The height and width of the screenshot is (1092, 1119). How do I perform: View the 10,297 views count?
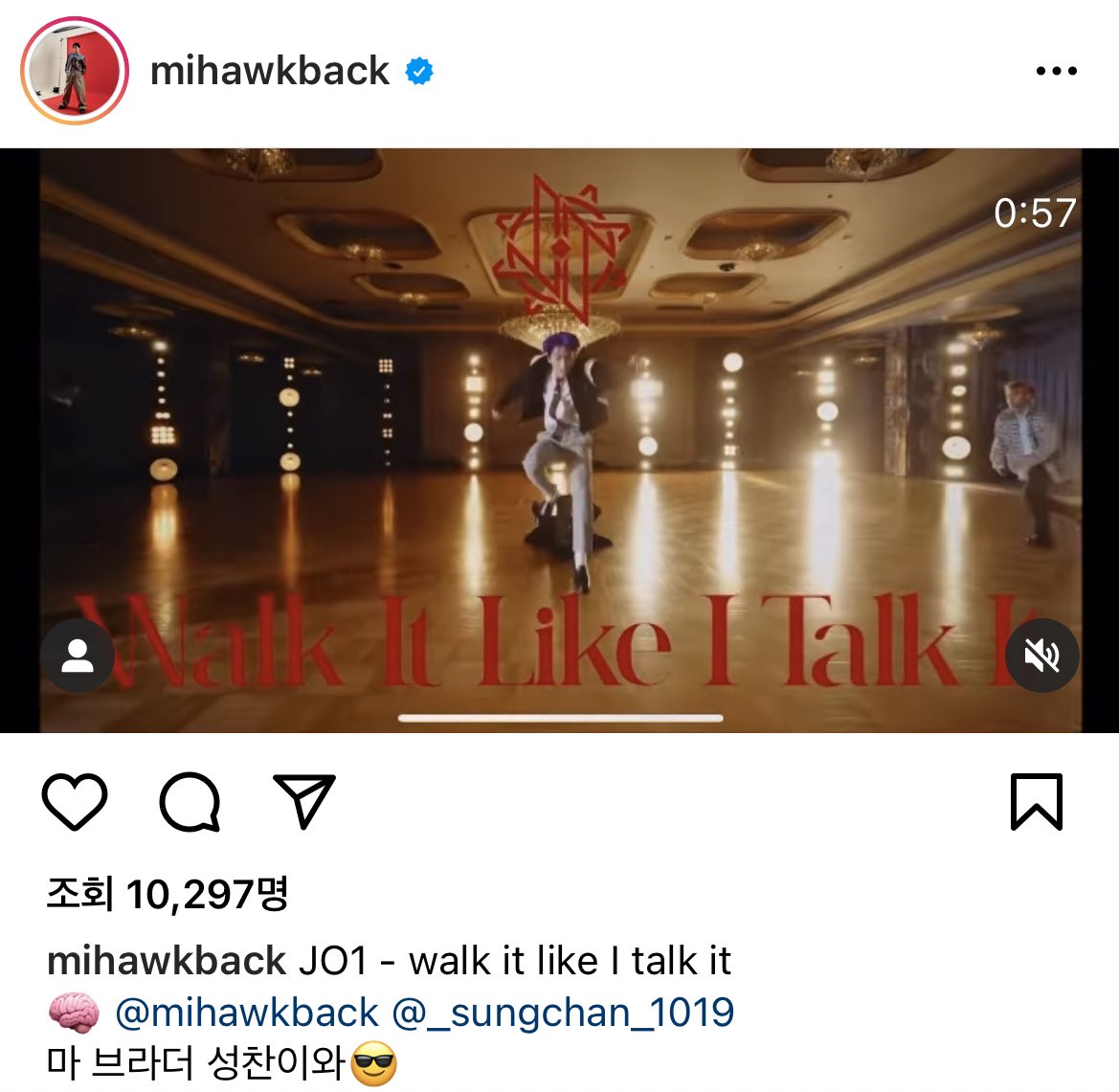pos(167,894)
